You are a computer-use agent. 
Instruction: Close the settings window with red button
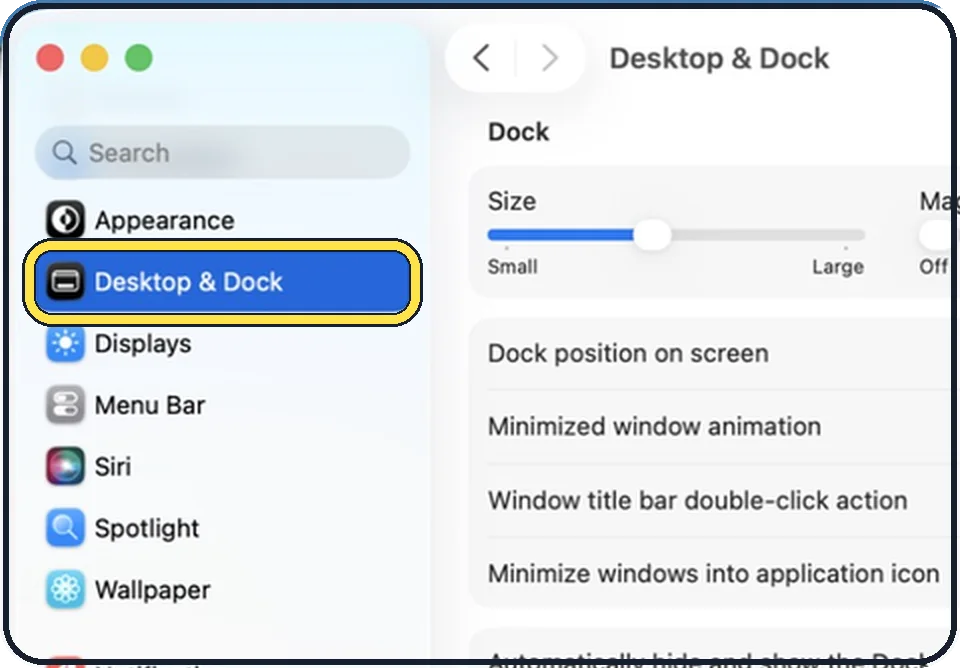pyautogui.click(x=50, y=58)
